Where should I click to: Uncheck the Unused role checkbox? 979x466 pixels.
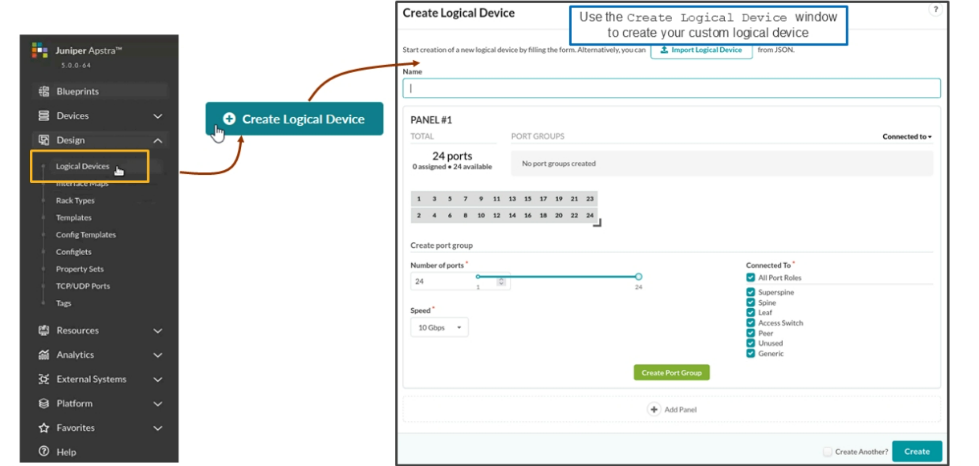point(750,343)
